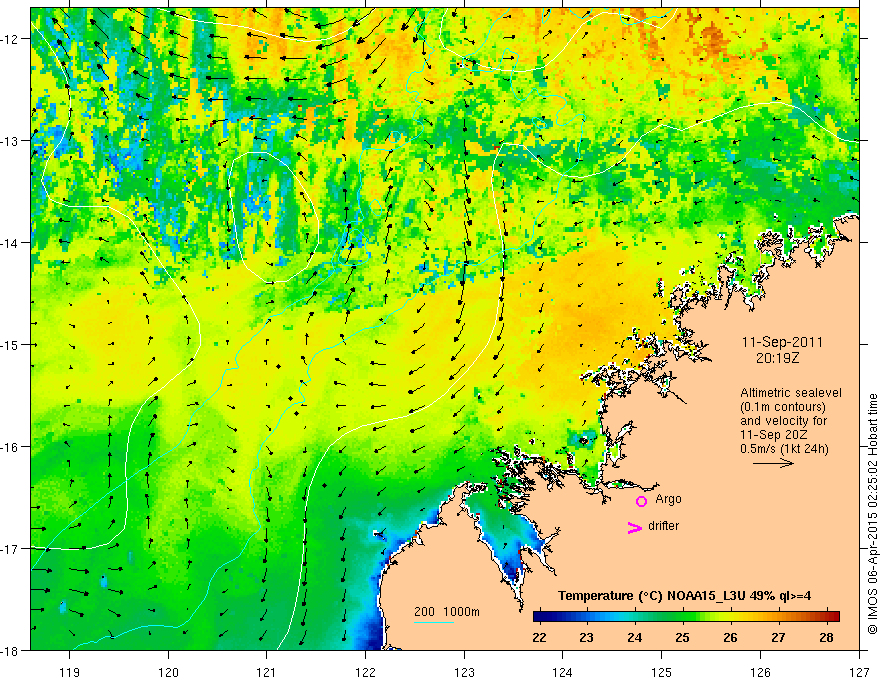
Task: Click the color bar value 26
Action: (730, 637)
